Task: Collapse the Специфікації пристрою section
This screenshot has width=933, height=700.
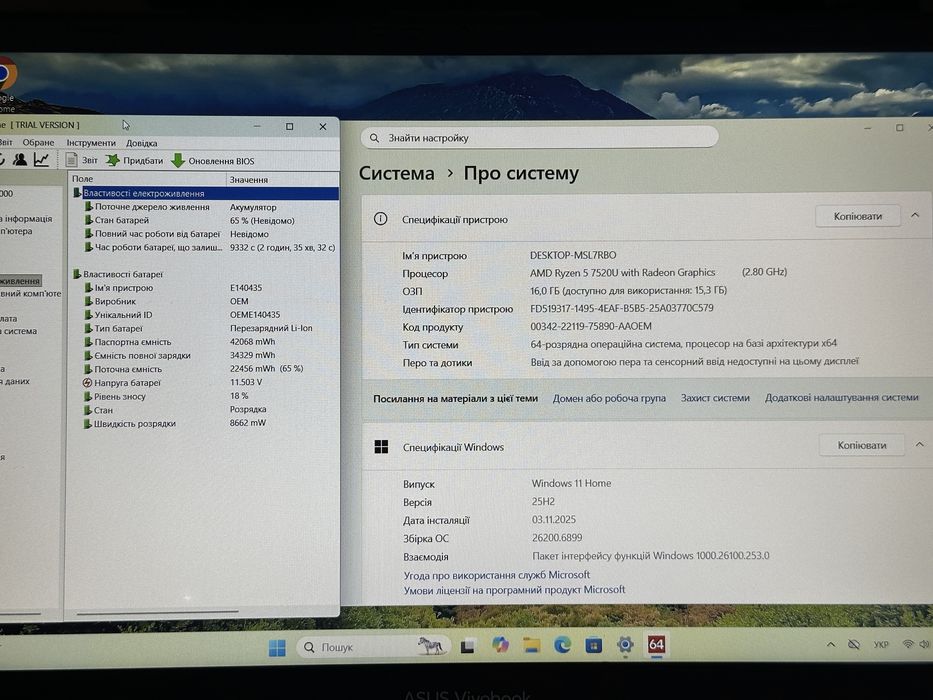Action: point(915,215)
